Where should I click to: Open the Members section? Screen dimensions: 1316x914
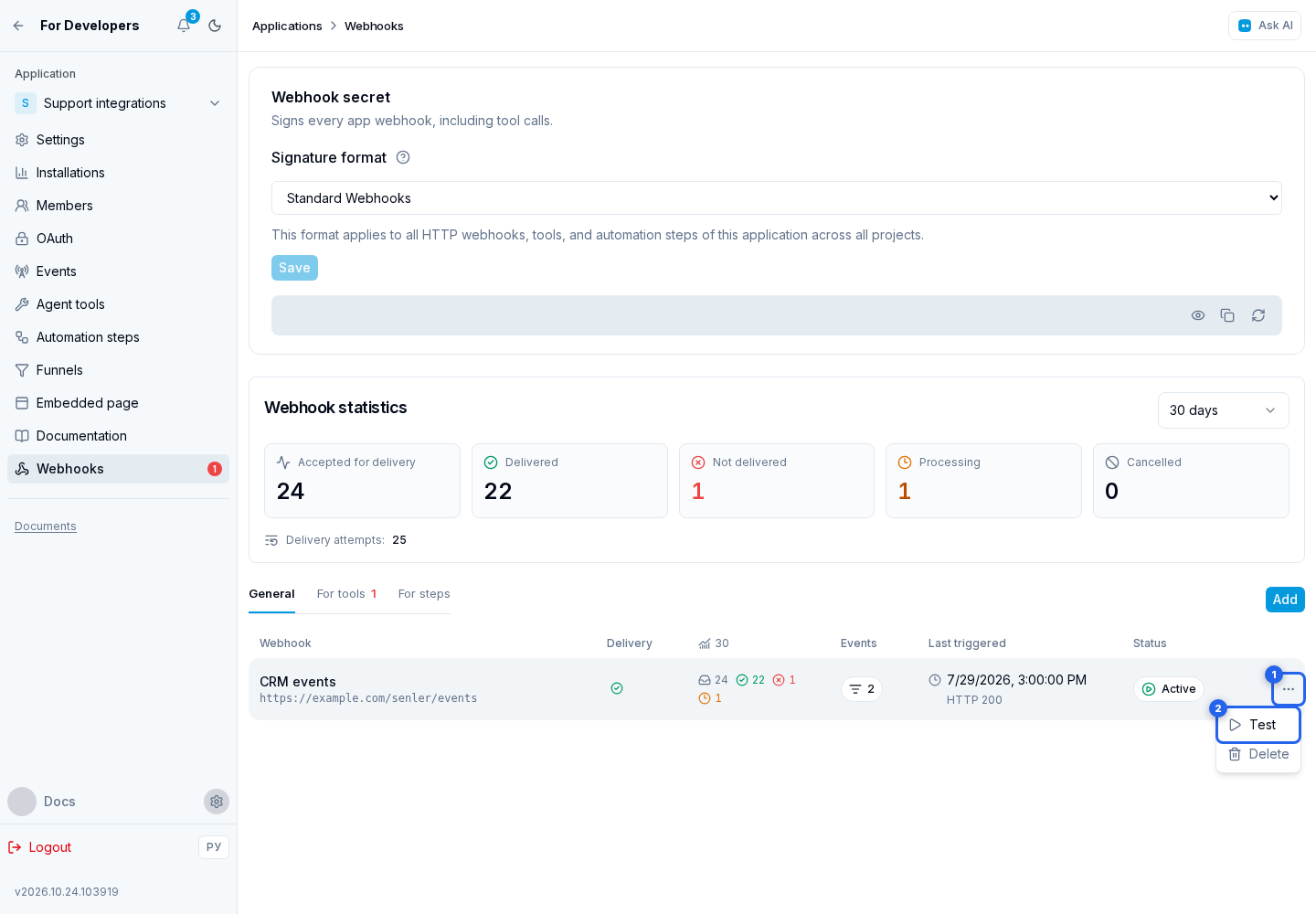[x=118, y=206]
